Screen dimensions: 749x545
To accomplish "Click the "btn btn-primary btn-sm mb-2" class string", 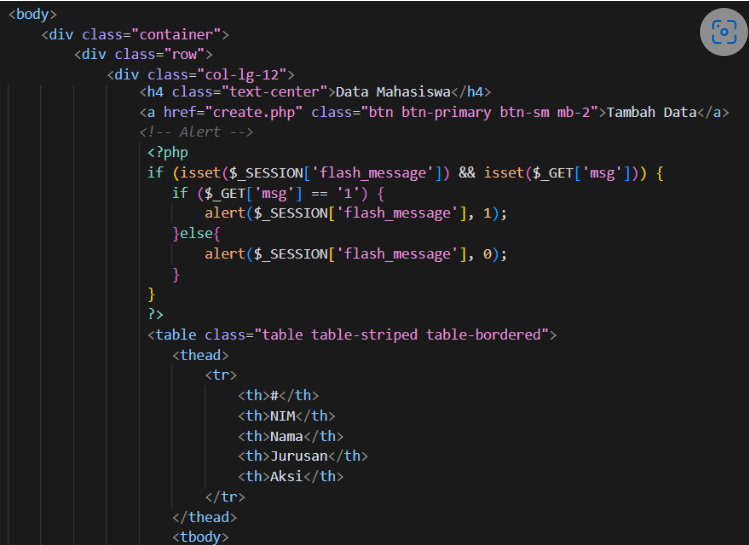I will (479, 112).
